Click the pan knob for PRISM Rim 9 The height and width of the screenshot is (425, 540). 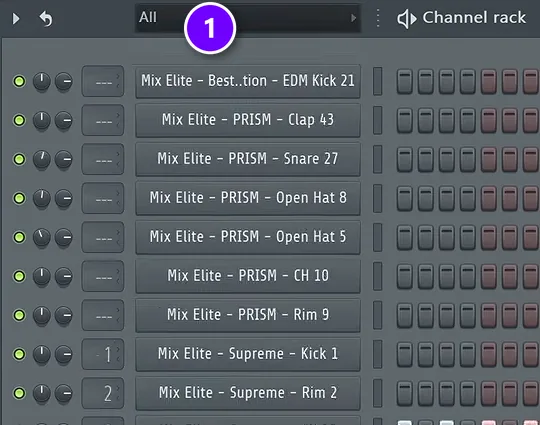tap(42, 315)
